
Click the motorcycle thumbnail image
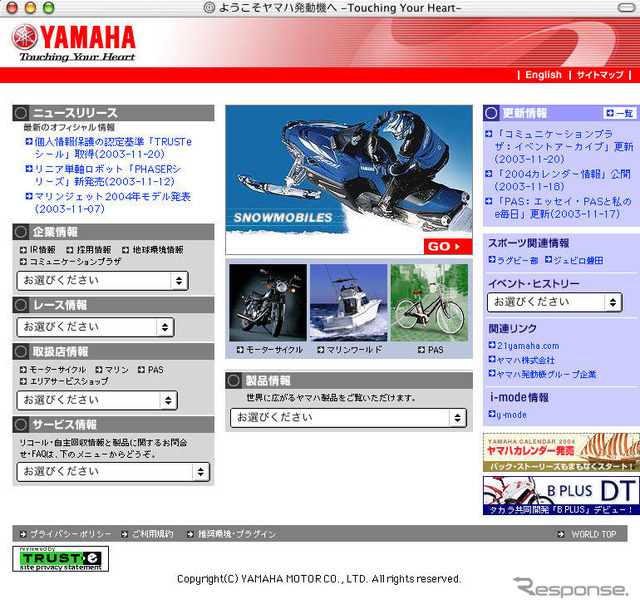(268, 302)
